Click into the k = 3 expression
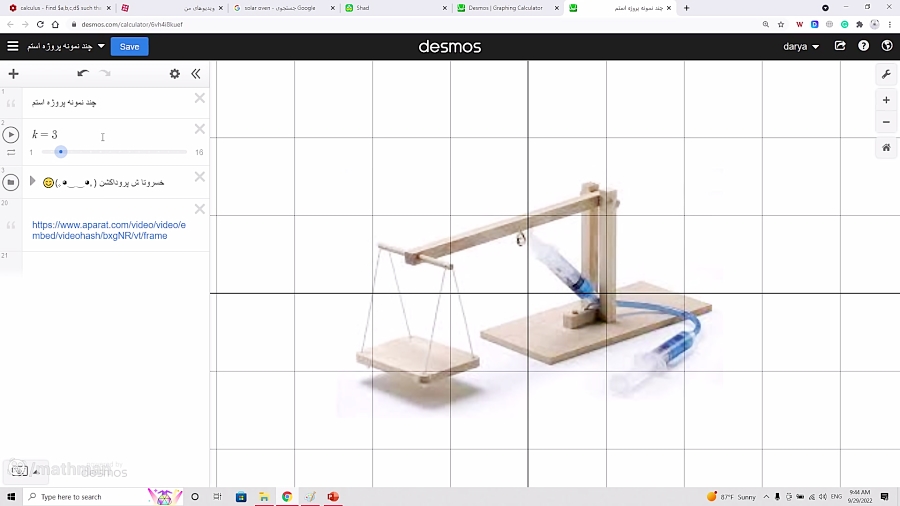The image size is (900, 506). (x=45, y=134)
